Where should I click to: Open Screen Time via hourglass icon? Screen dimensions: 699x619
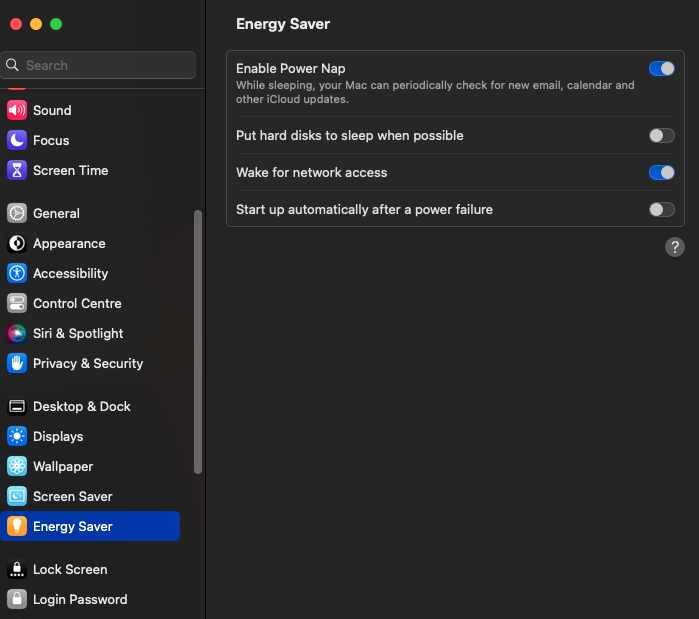pyautogui.click(x=17, y=171)
